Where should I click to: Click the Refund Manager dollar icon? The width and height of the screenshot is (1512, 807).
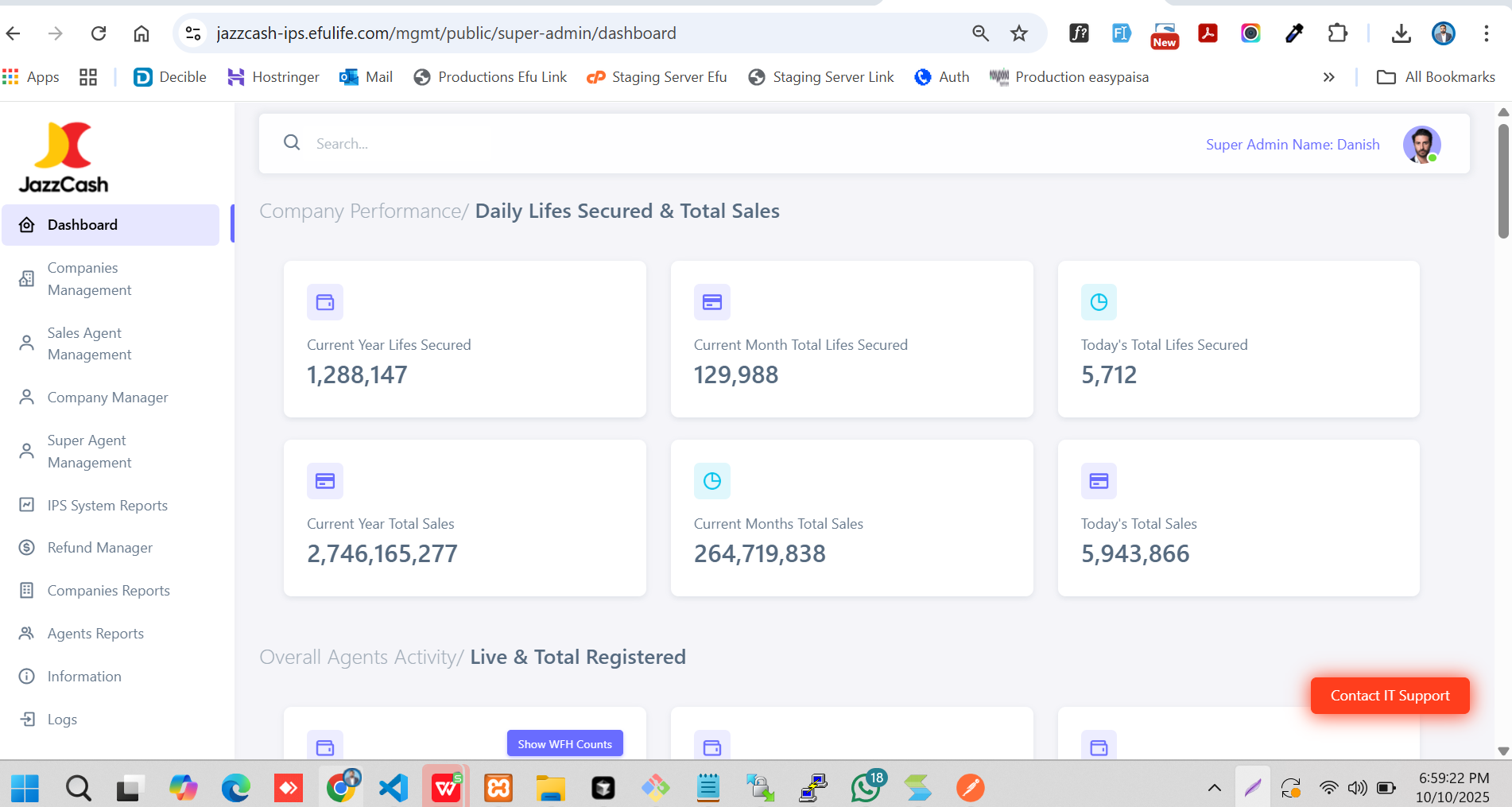(x=27, y=548)
